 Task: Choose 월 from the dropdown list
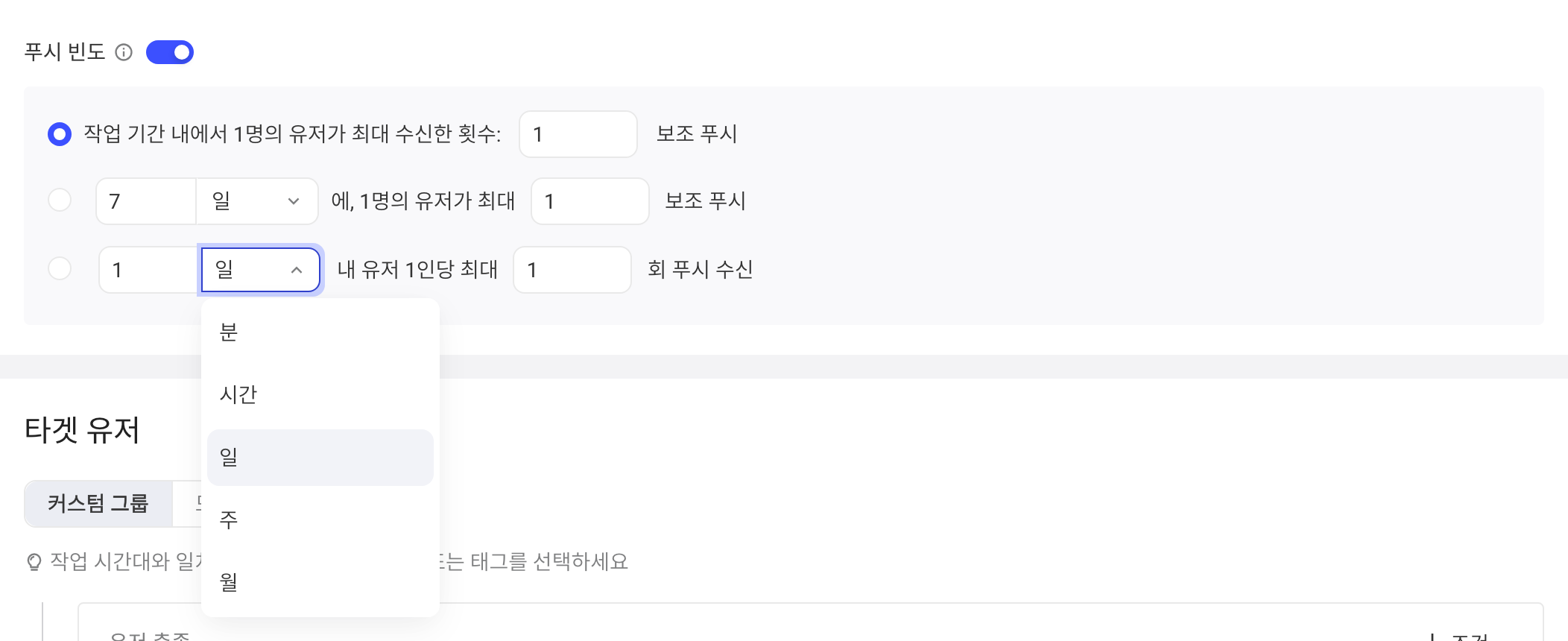pyautogui.click(x=320, y=582)
